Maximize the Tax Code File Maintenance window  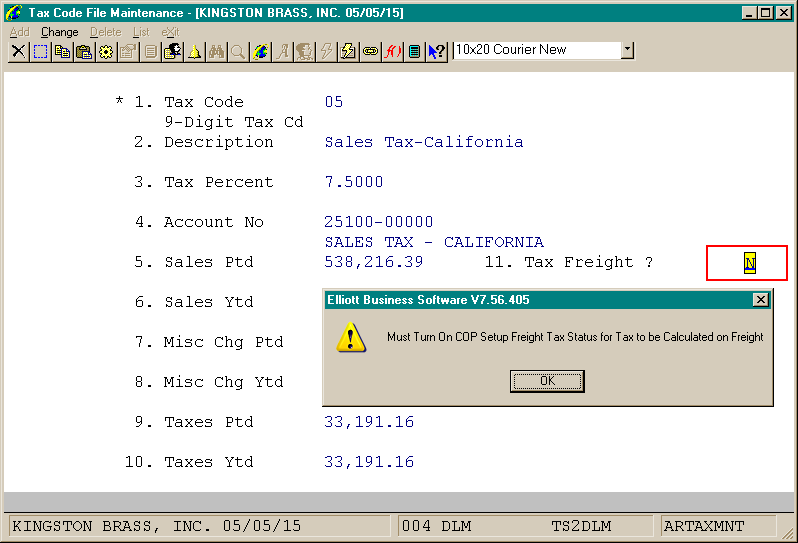765,13
